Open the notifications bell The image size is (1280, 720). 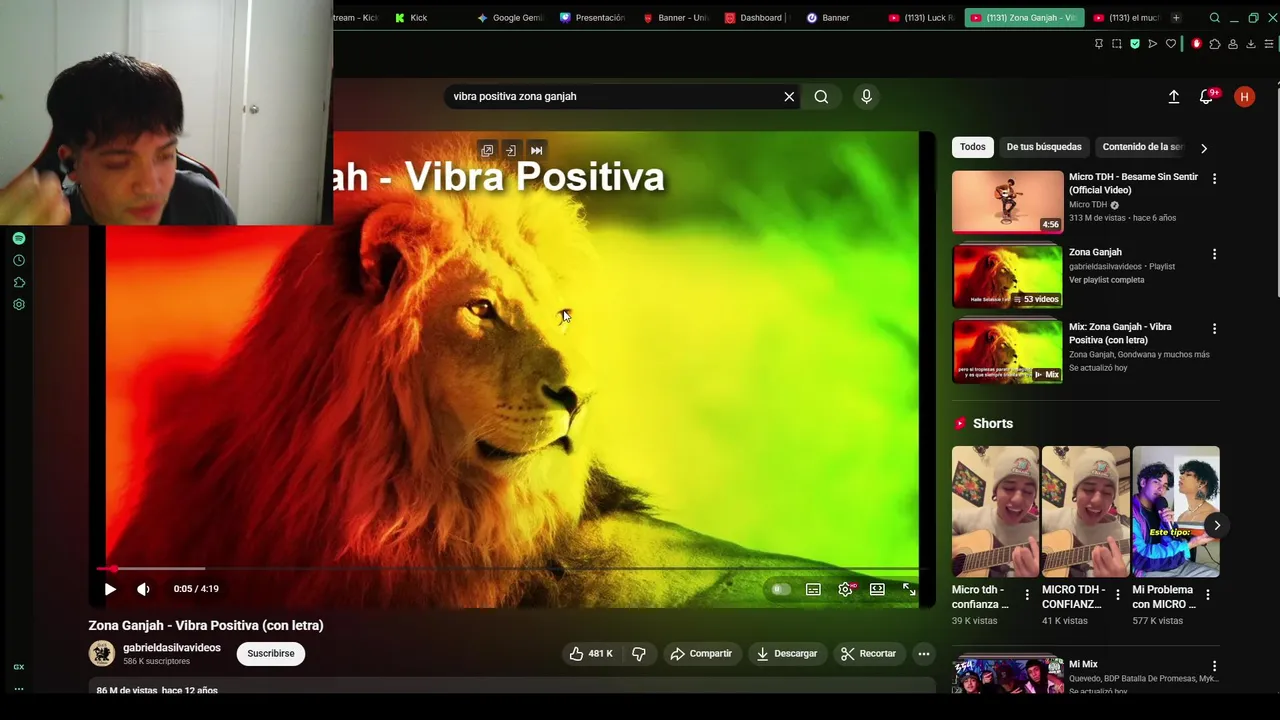pyautogui.click(x=1207, y=96)
